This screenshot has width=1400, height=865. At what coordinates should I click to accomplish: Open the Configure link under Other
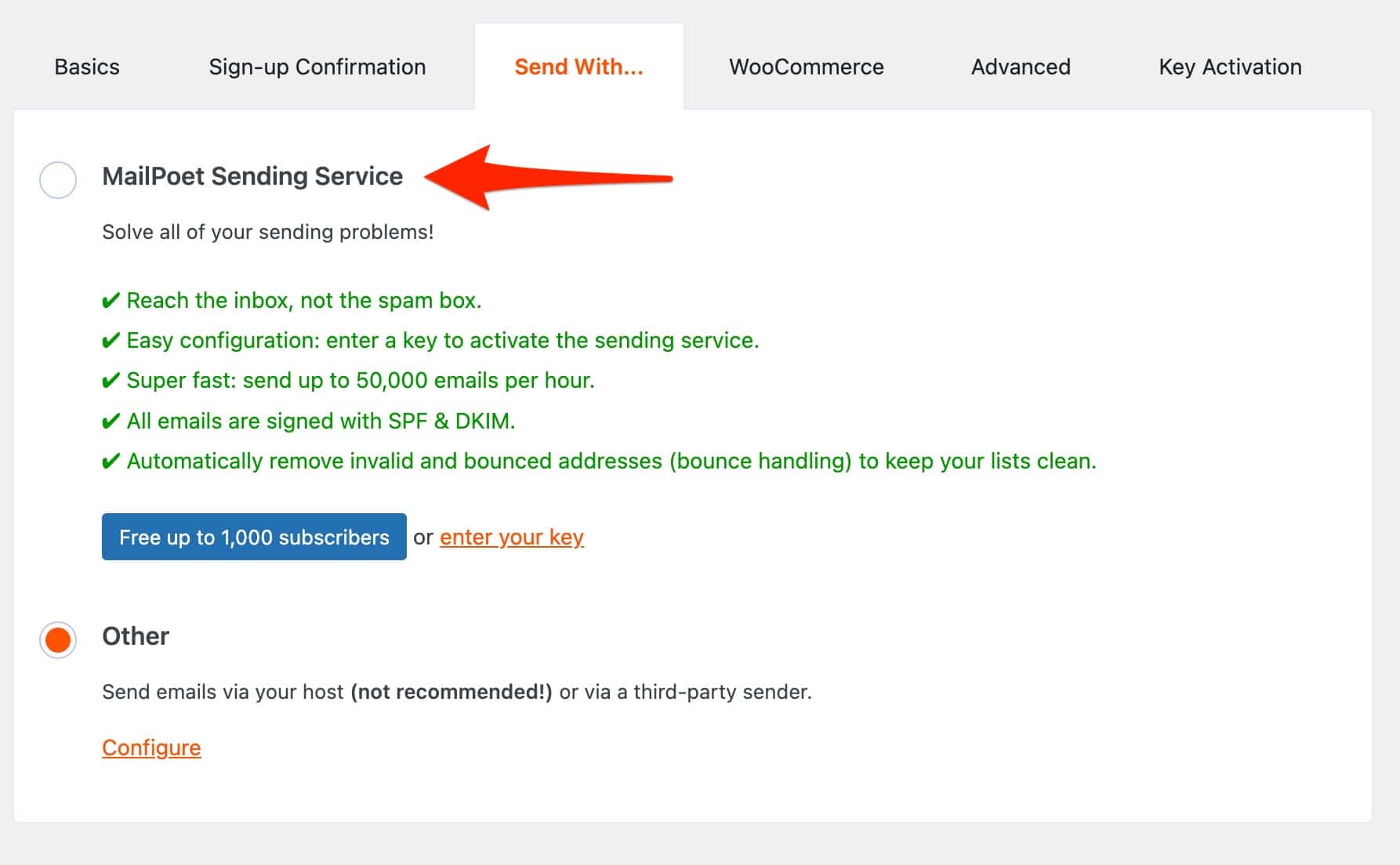pos(151,747)
